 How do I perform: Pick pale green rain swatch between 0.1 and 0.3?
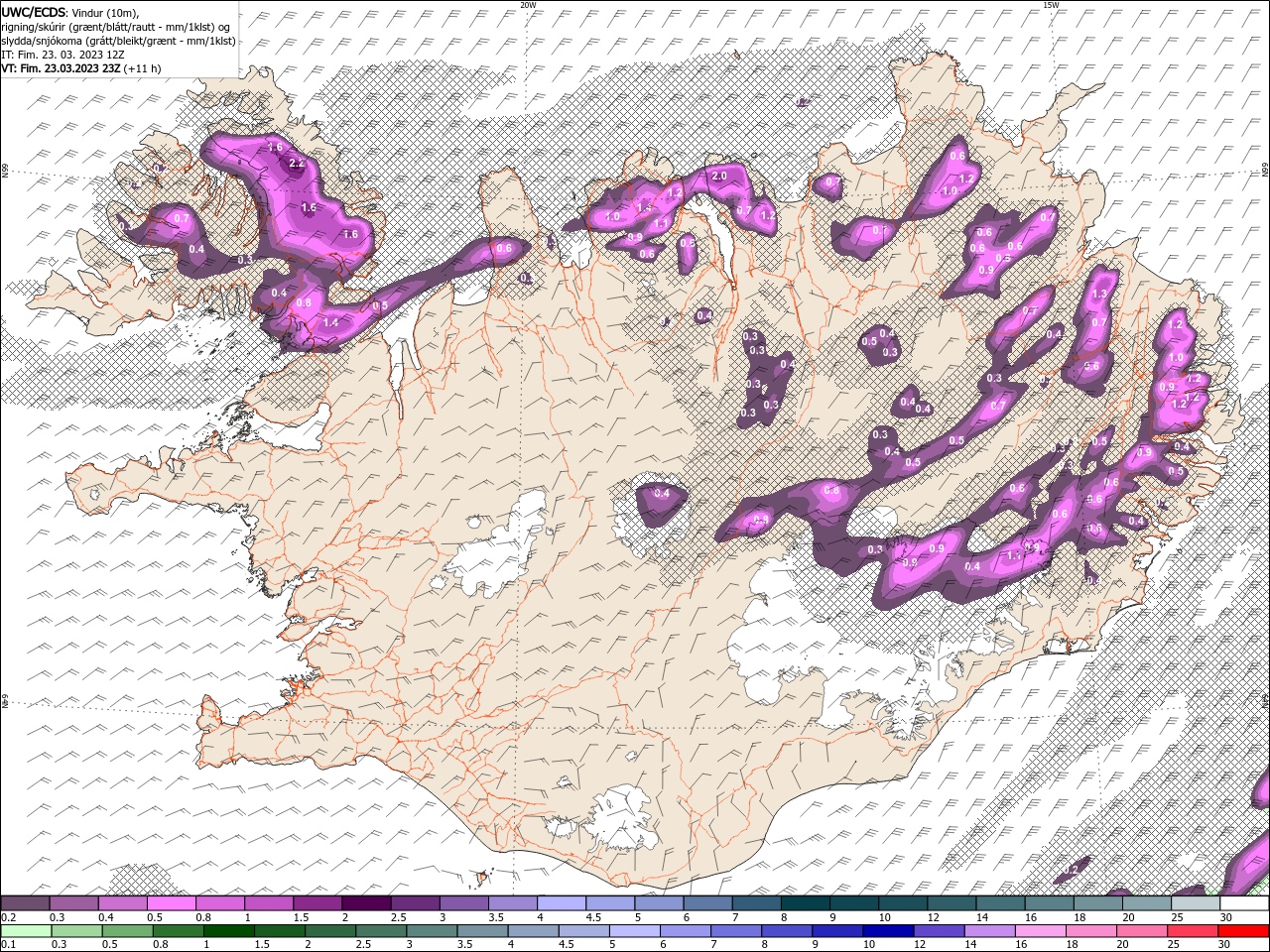pos(26,931)
